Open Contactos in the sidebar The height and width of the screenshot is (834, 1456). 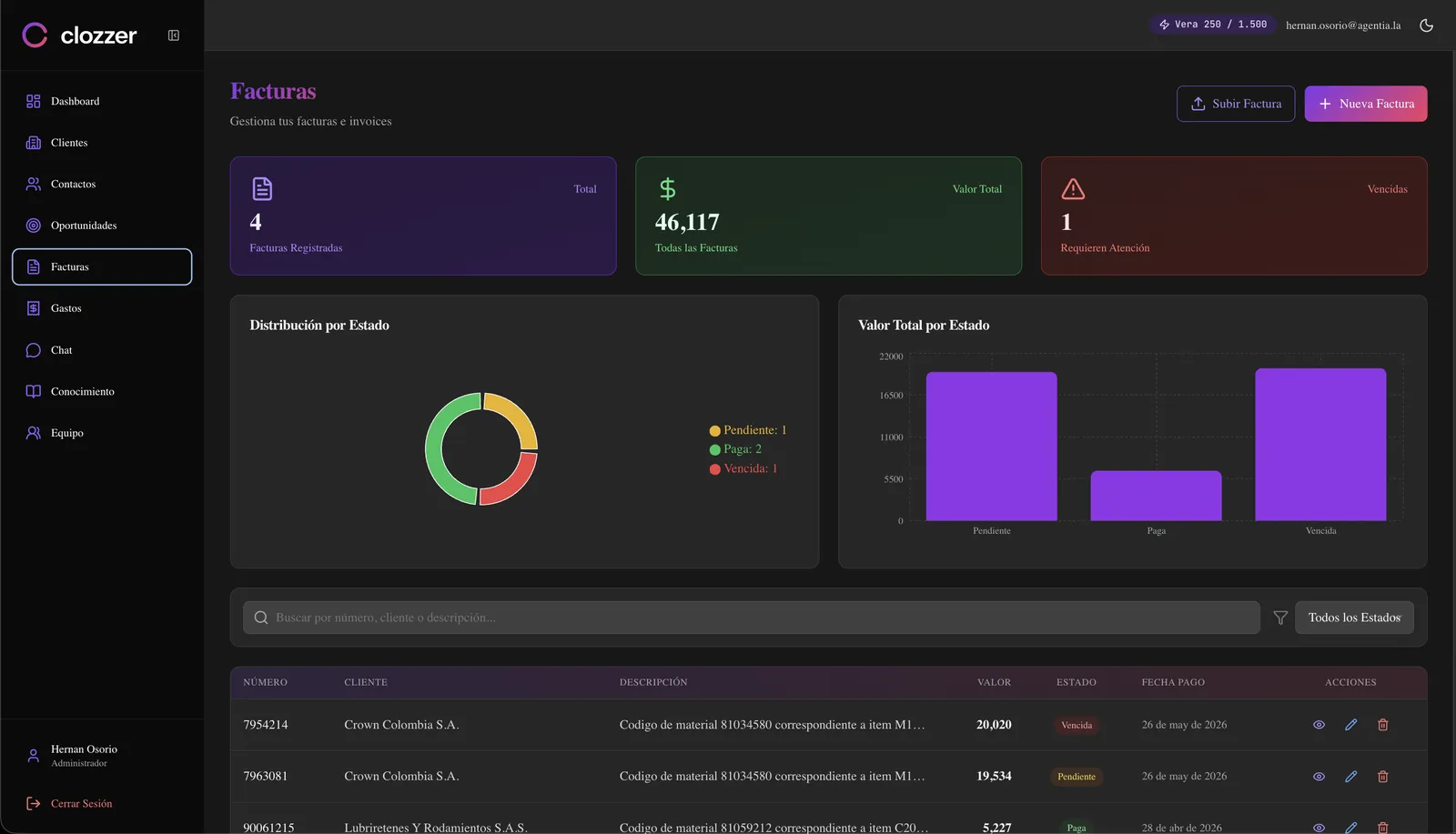[x=102, y=184]
